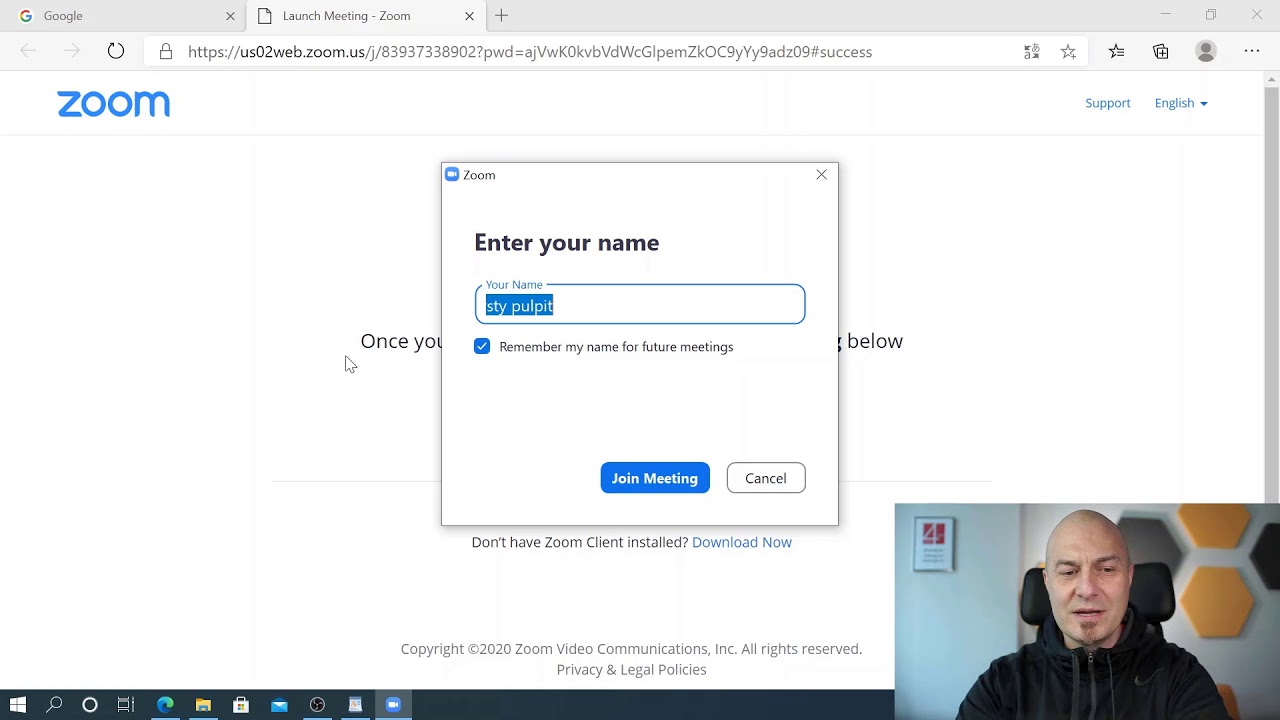Viewport: 1280px width, 720px height.
Task: Switch to the Google tab
Action: coord(122,16)
